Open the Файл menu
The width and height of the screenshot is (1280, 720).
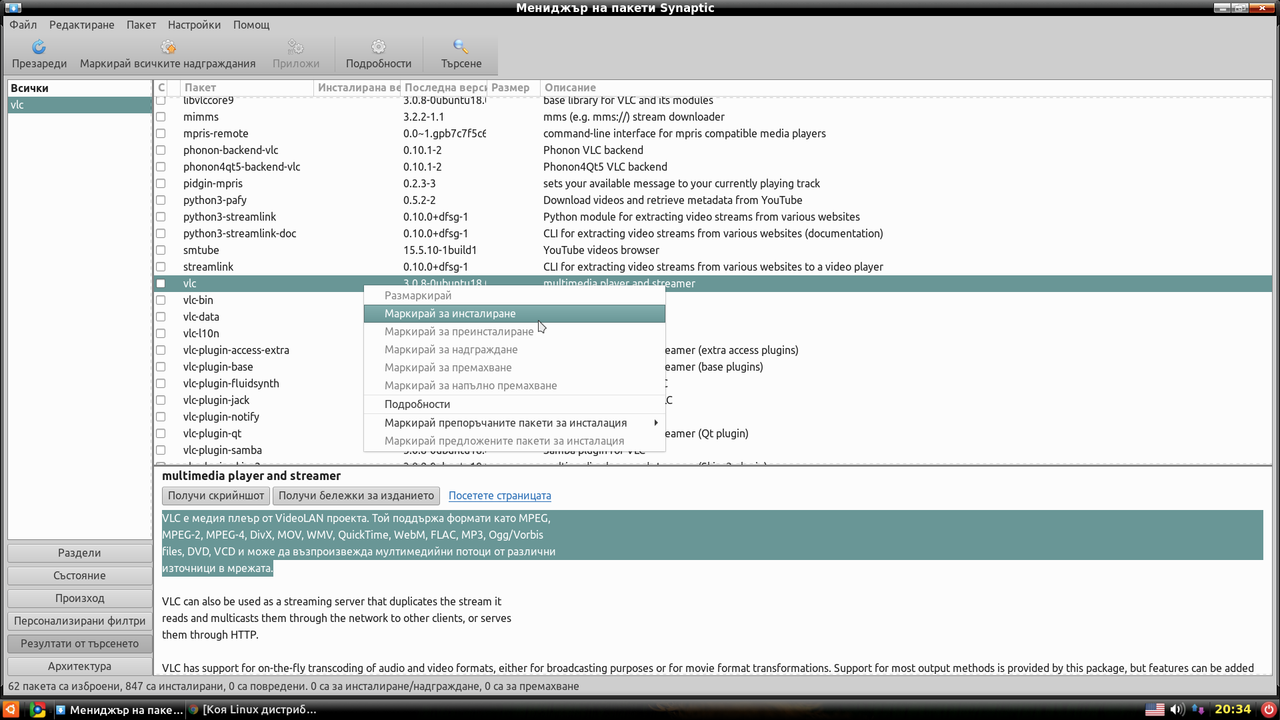23,25
